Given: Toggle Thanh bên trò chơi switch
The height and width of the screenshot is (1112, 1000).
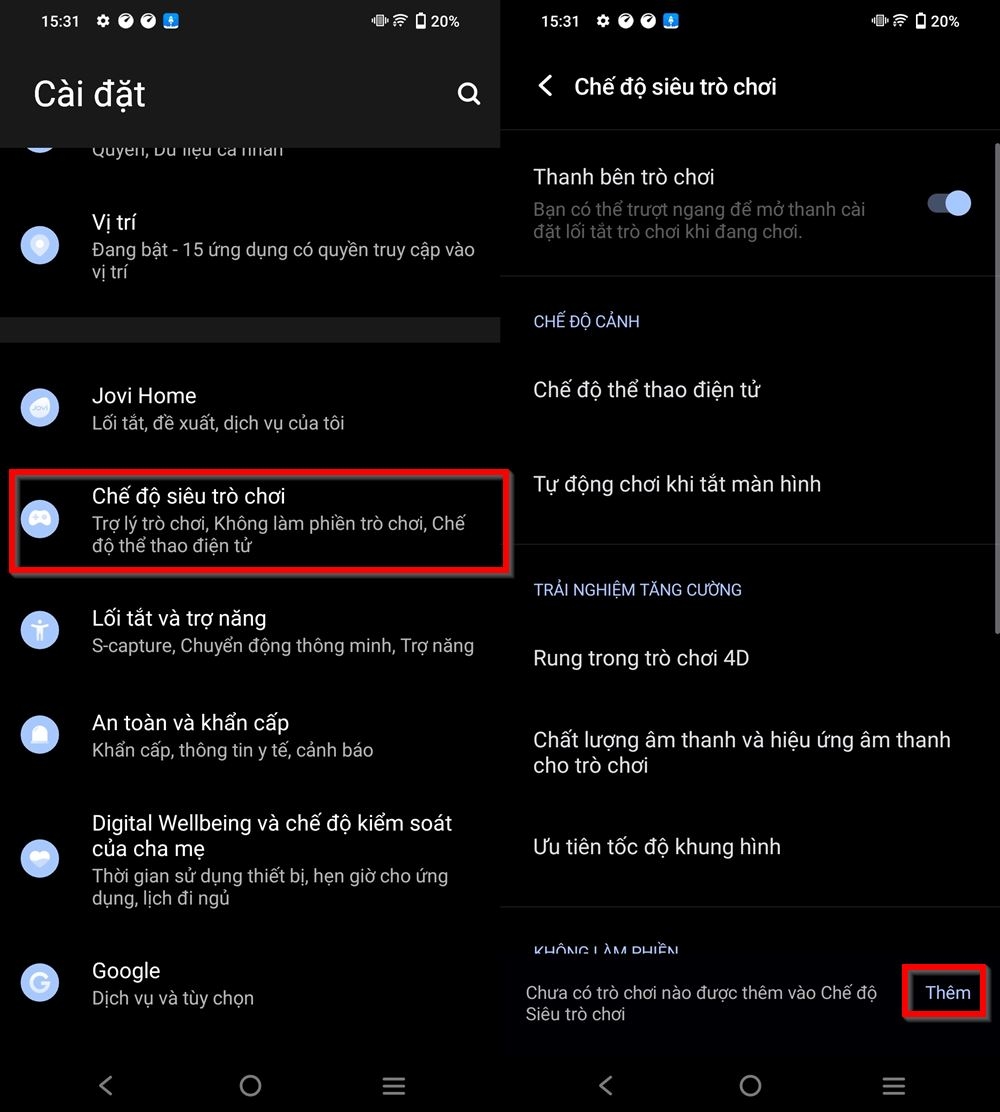Looking at the screenshot, I should [x=949, y=204].
